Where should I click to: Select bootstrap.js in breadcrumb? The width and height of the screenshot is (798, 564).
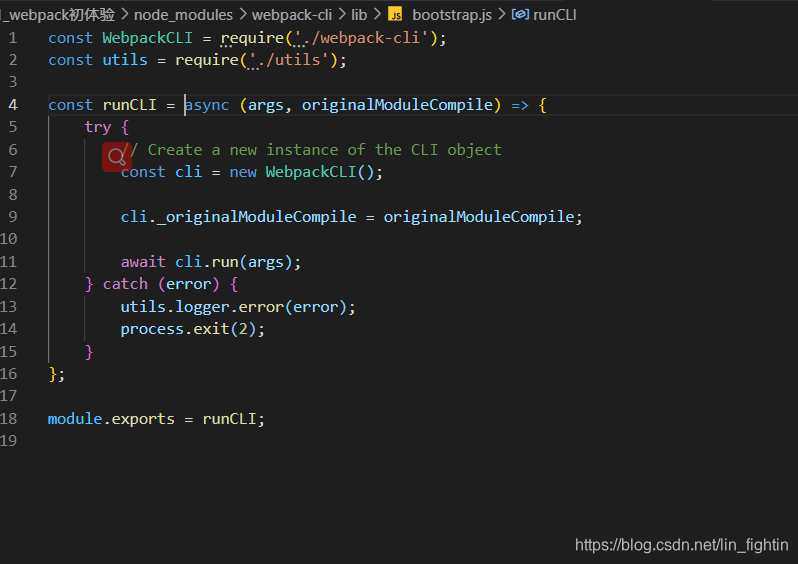(x=452, y=15)
